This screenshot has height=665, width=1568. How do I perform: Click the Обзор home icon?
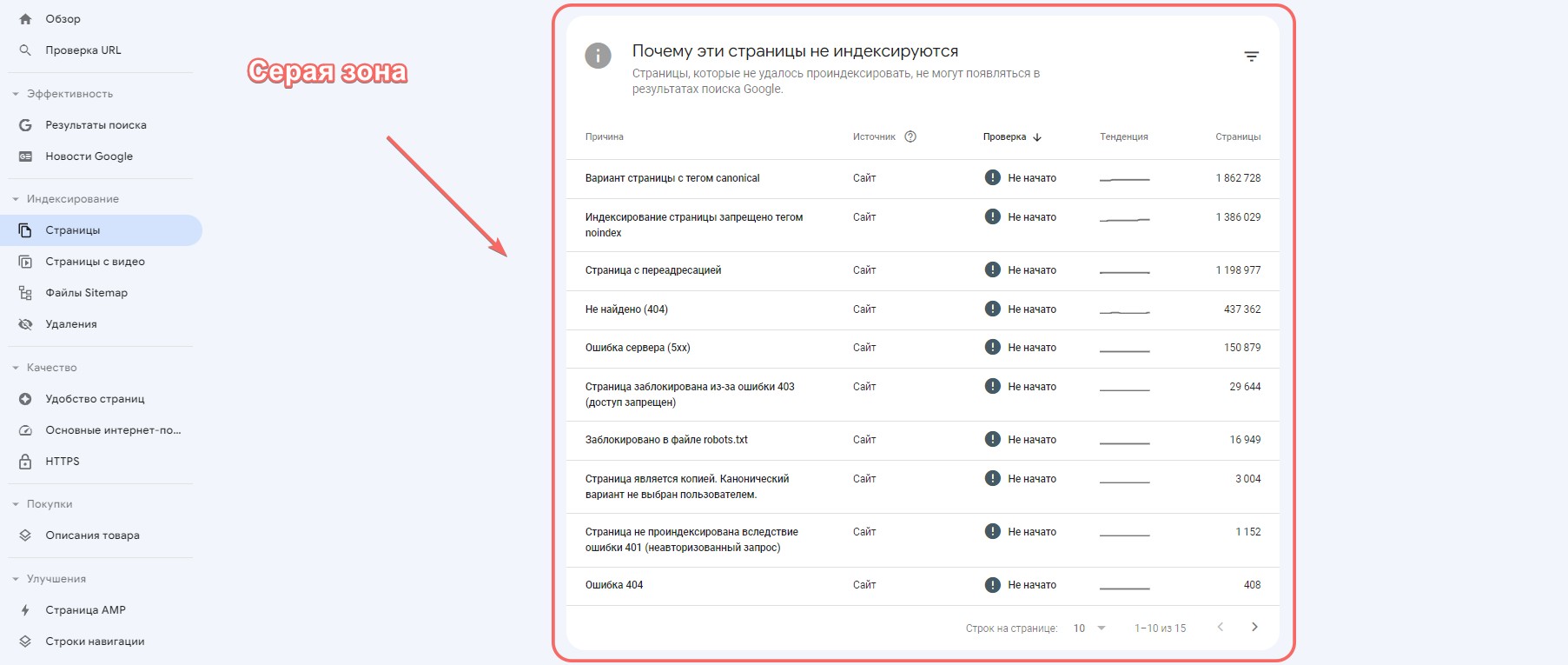tap(25, 19)
